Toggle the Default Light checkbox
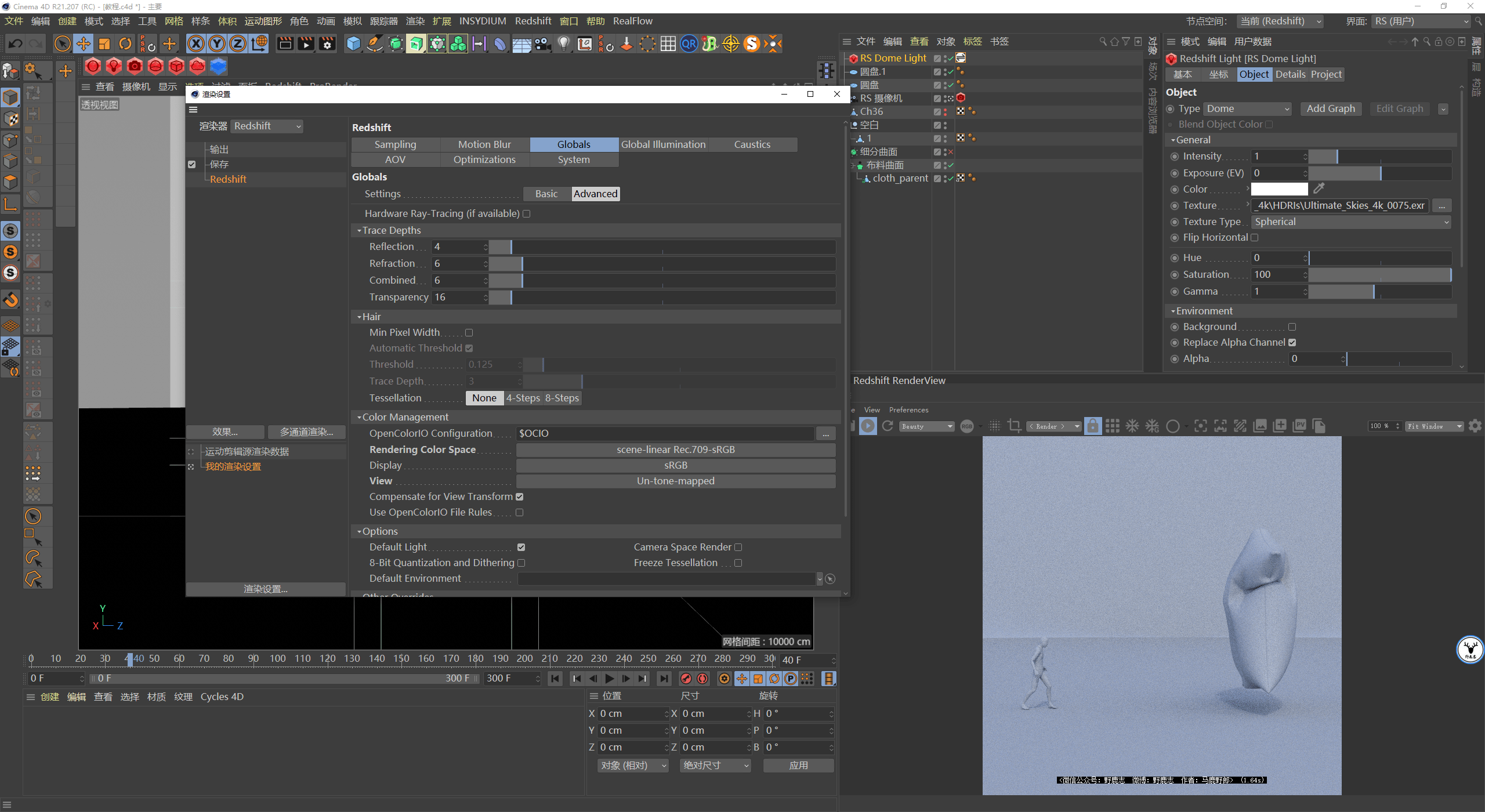The width and height of the screenshot is (1485, 812). (x=521, y=548)
